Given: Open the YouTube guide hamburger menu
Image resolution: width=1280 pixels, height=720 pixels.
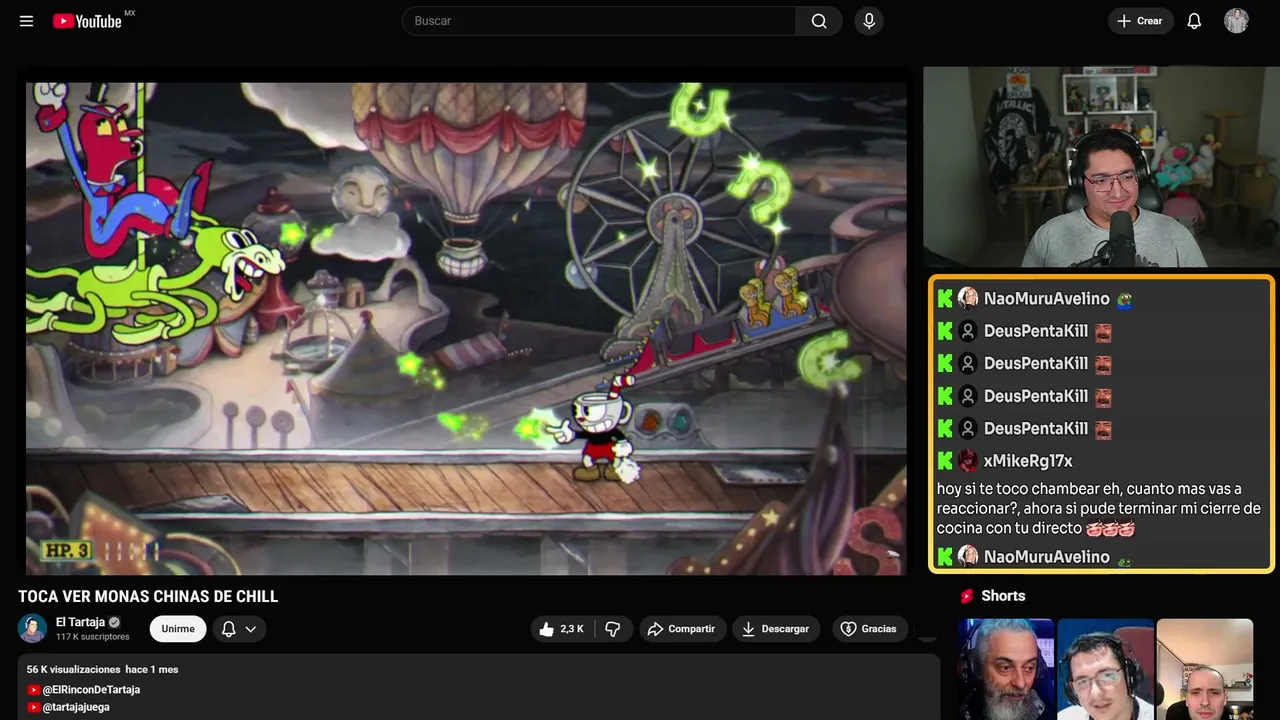Looking at the screenshot, I should (26, 21).
